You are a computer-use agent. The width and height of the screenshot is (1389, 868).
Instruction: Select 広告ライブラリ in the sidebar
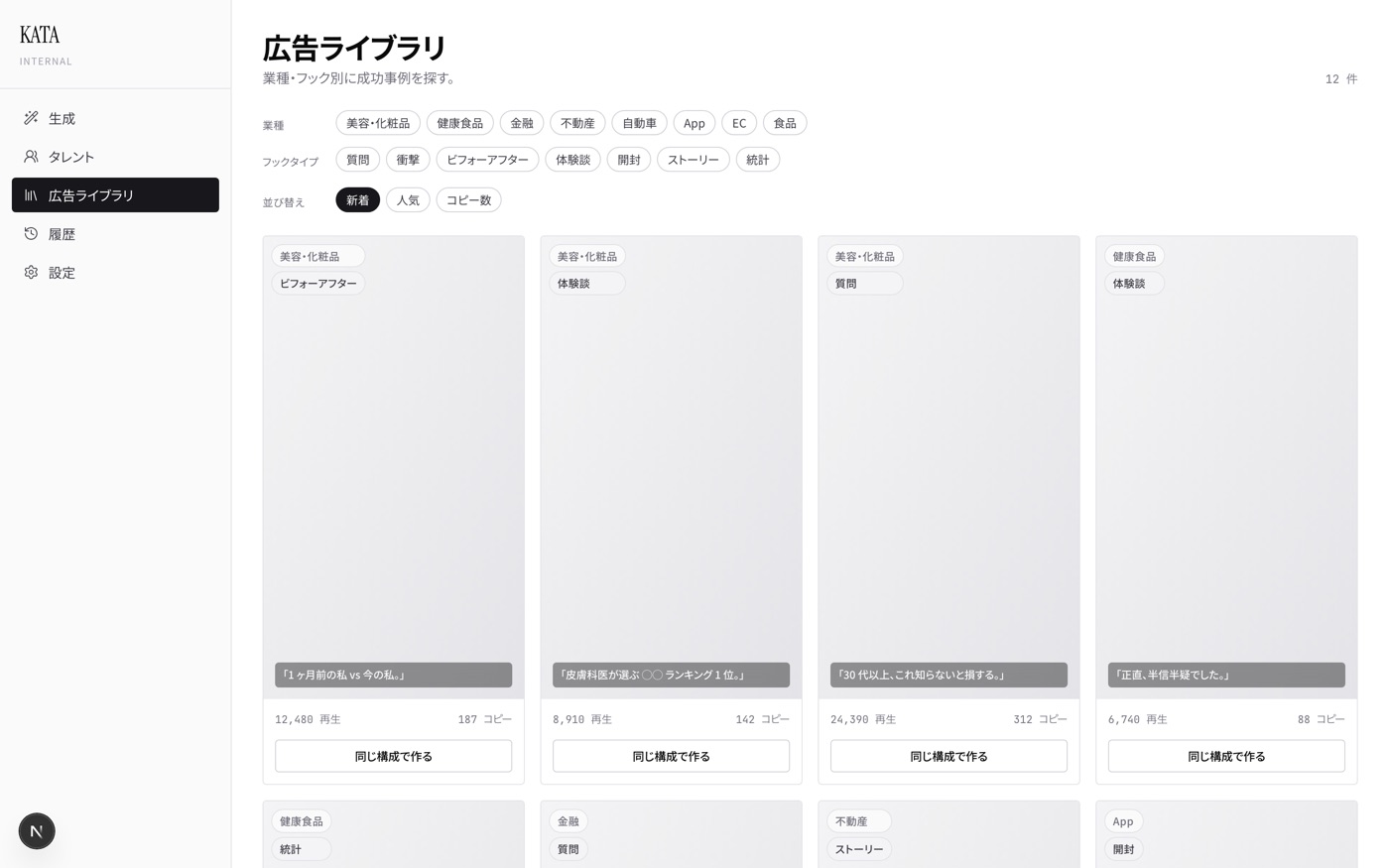click(115, 195)
